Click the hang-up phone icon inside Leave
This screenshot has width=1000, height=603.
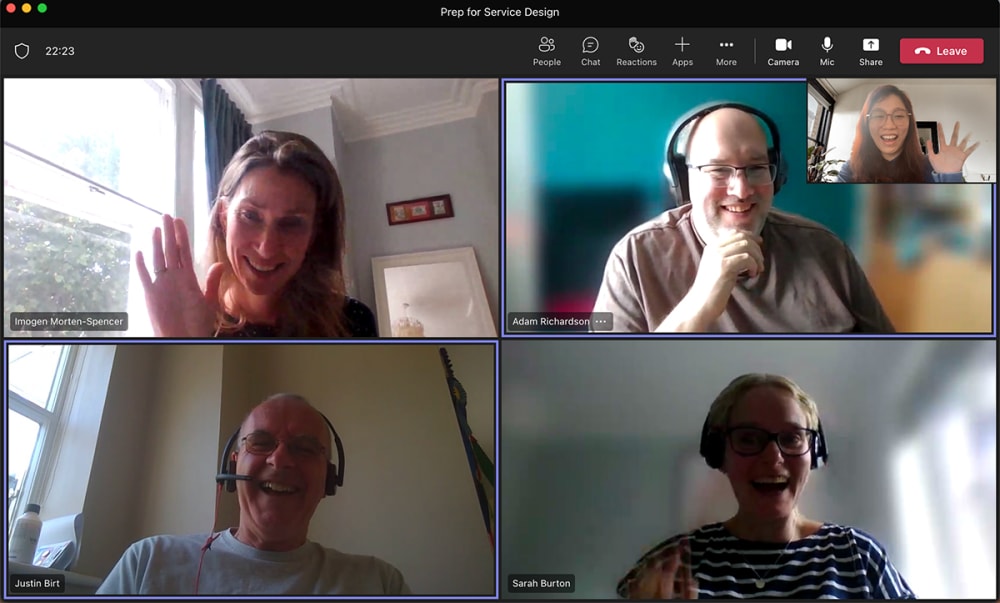click(x=923, y=50)
